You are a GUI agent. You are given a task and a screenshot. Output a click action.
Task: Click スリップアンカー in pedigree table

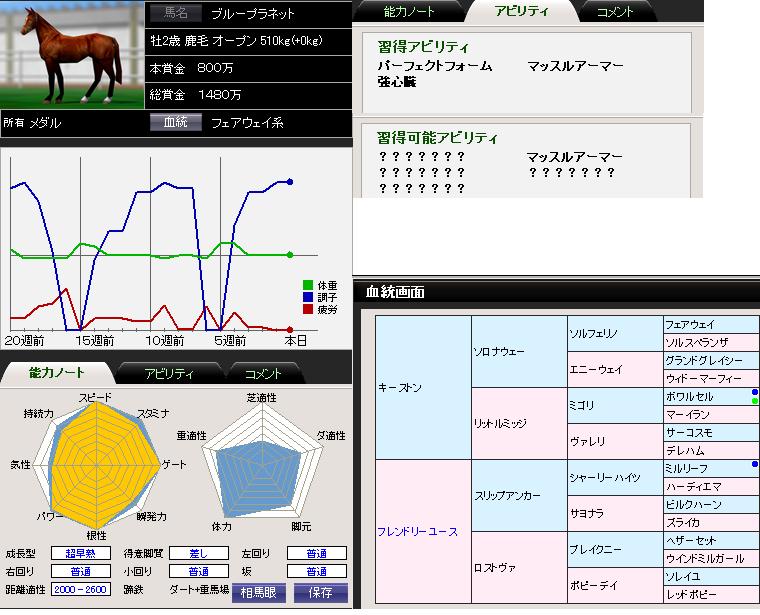[x=519, y=496]
